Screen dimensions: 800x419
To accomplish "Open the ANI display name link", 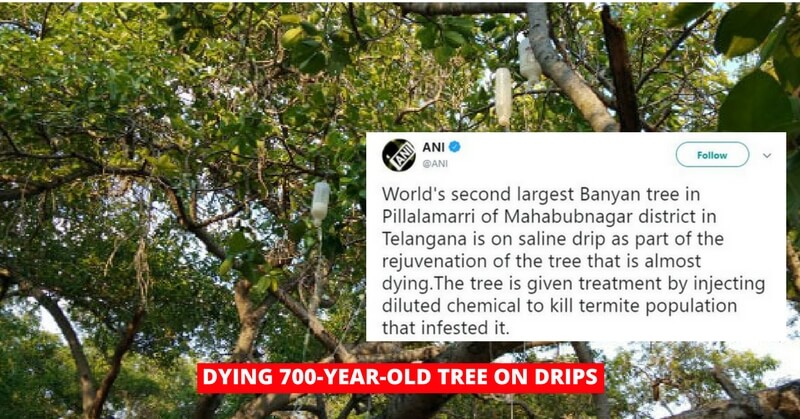I will click(433, 147).
